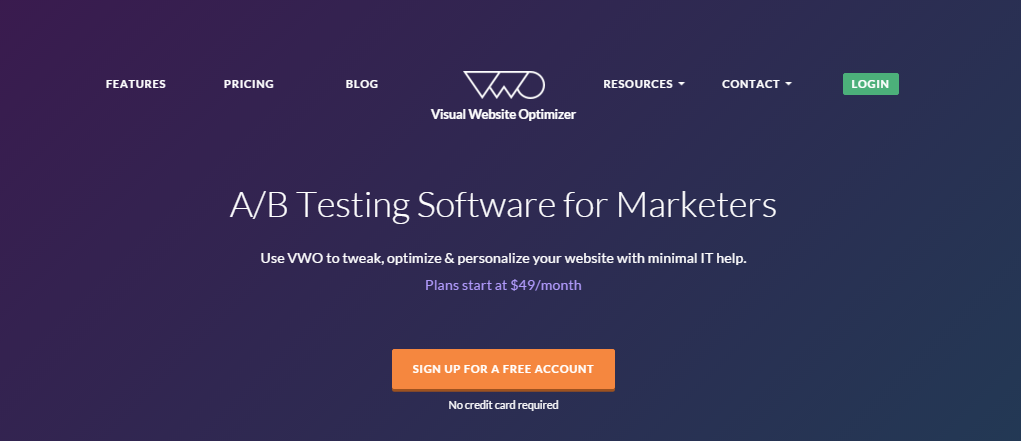Expand the caret arrow beside RESOURCES
This screenshot has height=441, width=1021.
click(x=681, y=84)
